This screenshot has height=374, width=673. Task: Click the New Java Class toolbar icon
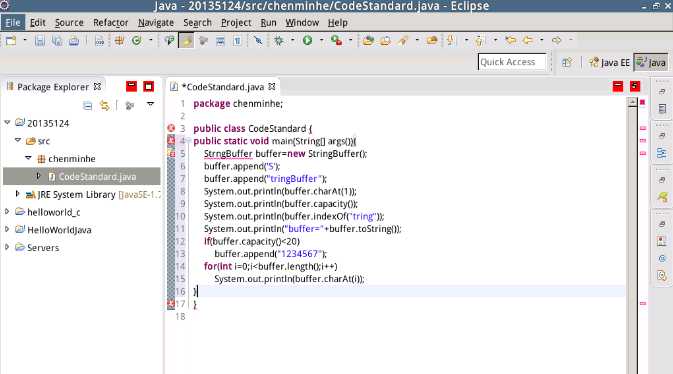(x=136, y=41)
